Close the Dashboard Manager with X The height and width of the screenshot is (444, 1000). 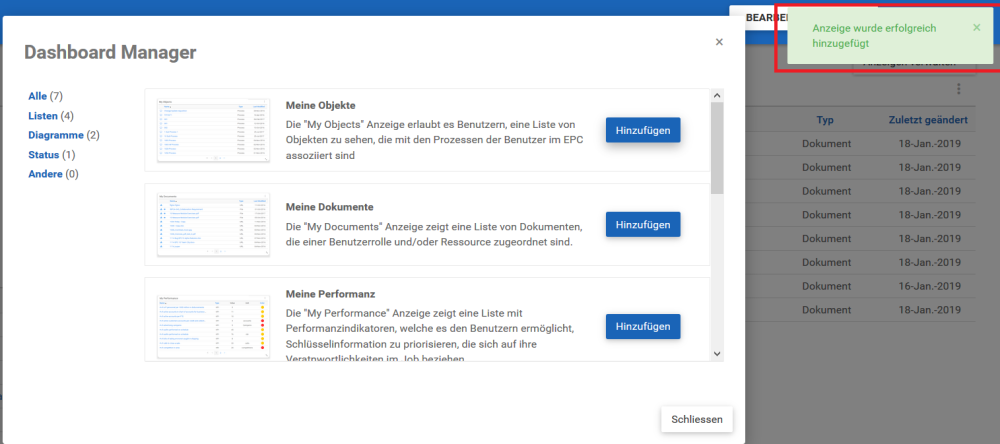719,42
